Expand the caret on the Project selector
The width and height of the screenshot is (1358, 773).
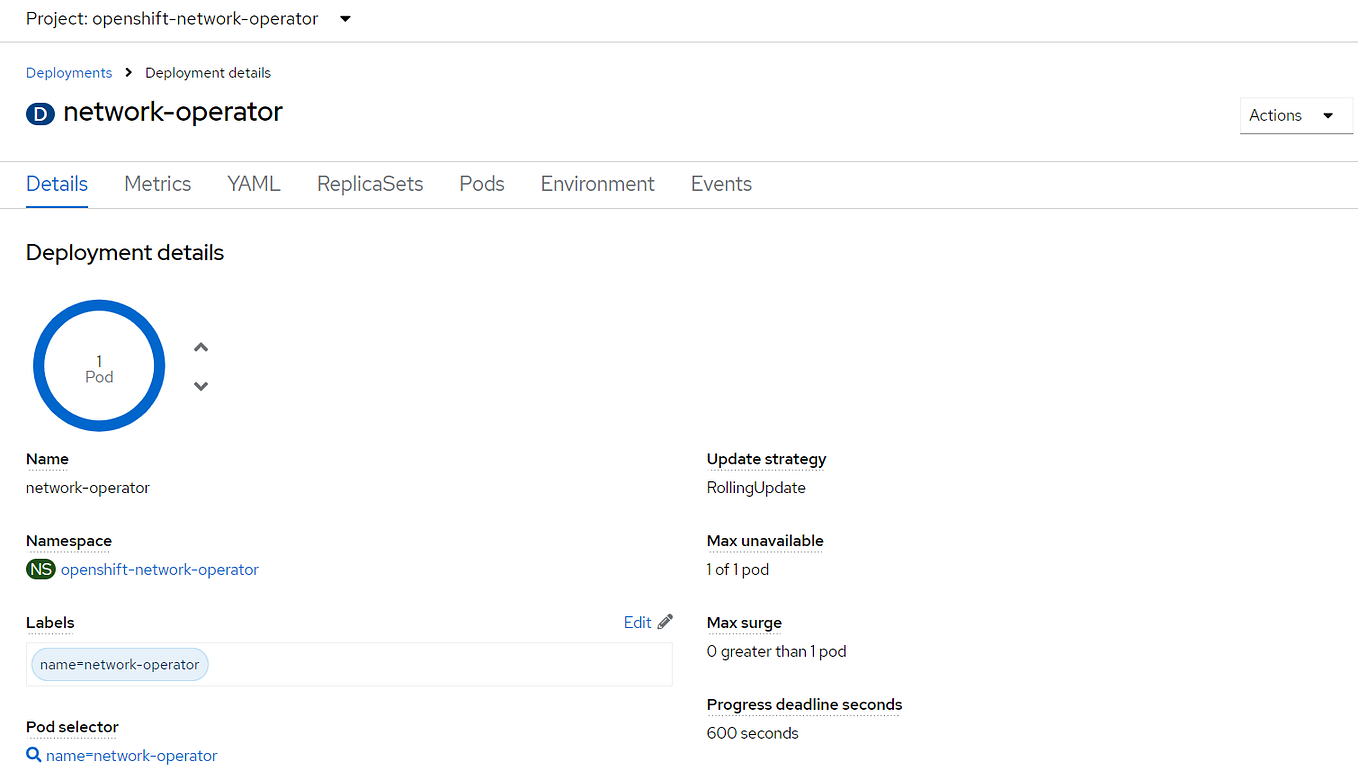point(344,18)
